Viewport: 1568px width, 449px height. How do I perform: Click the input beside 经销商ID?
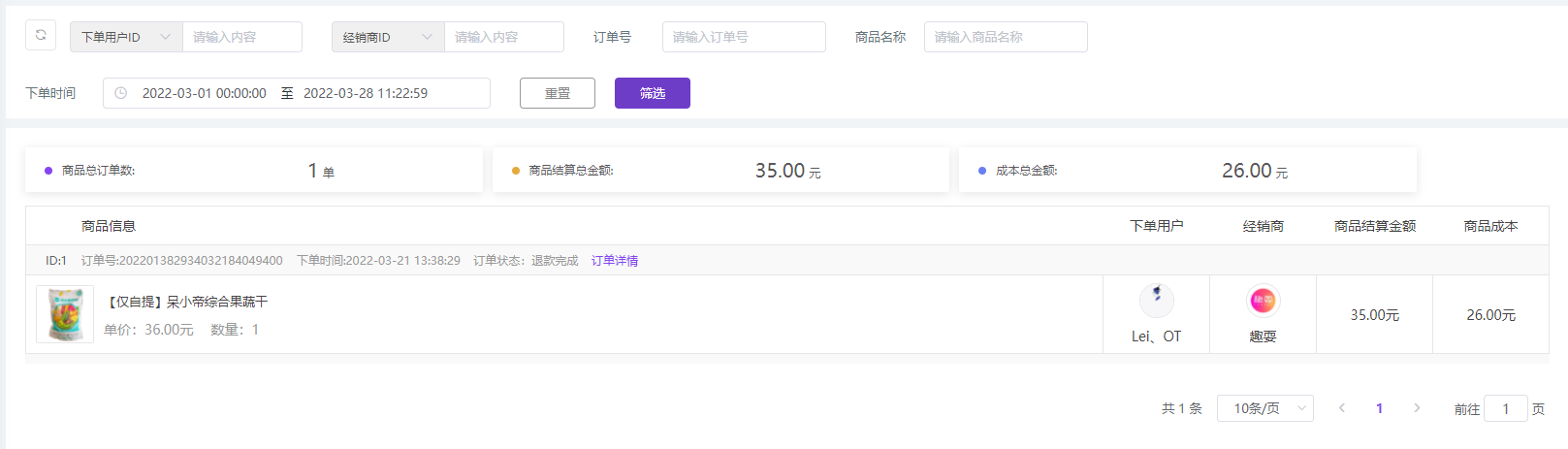click(x=504, y=37)
